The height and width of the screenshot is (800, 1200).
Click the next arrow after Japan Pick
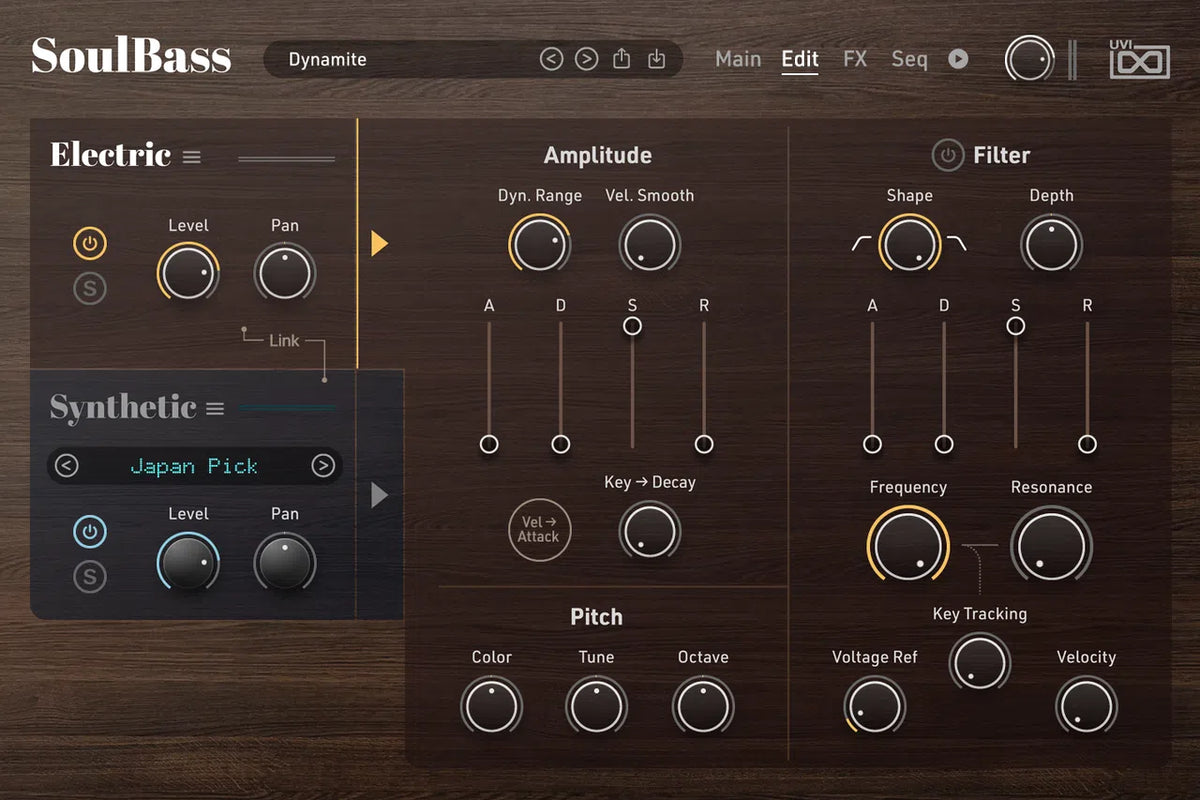(x=322, y=465)
